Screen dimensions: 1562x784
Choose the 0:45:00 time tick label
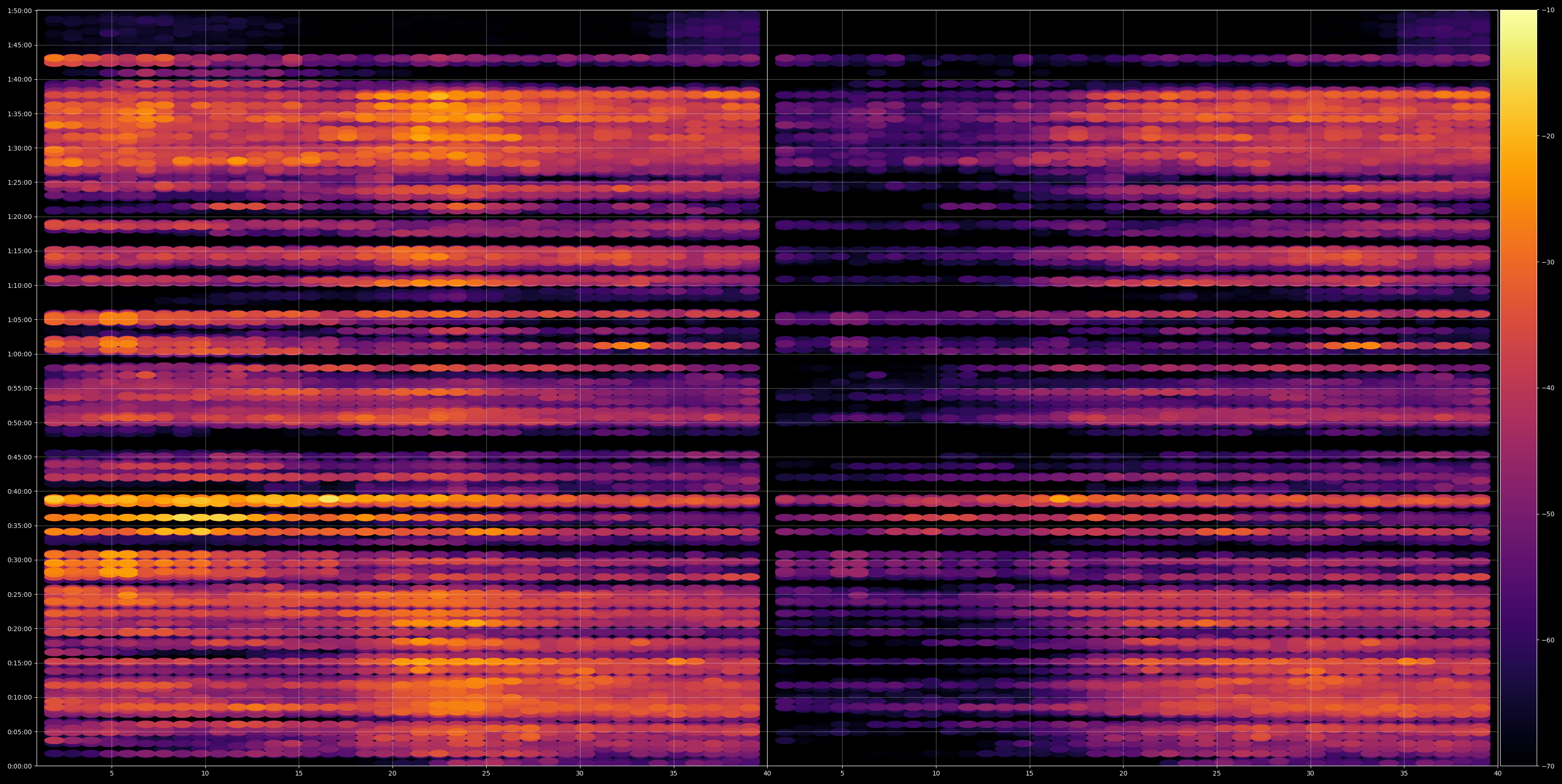coord(20,457)
